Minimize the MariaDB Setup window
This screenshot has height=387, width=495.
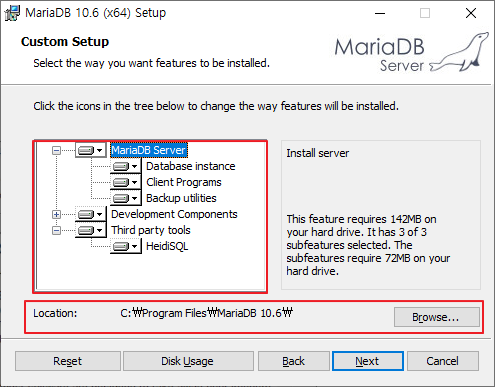380,13
